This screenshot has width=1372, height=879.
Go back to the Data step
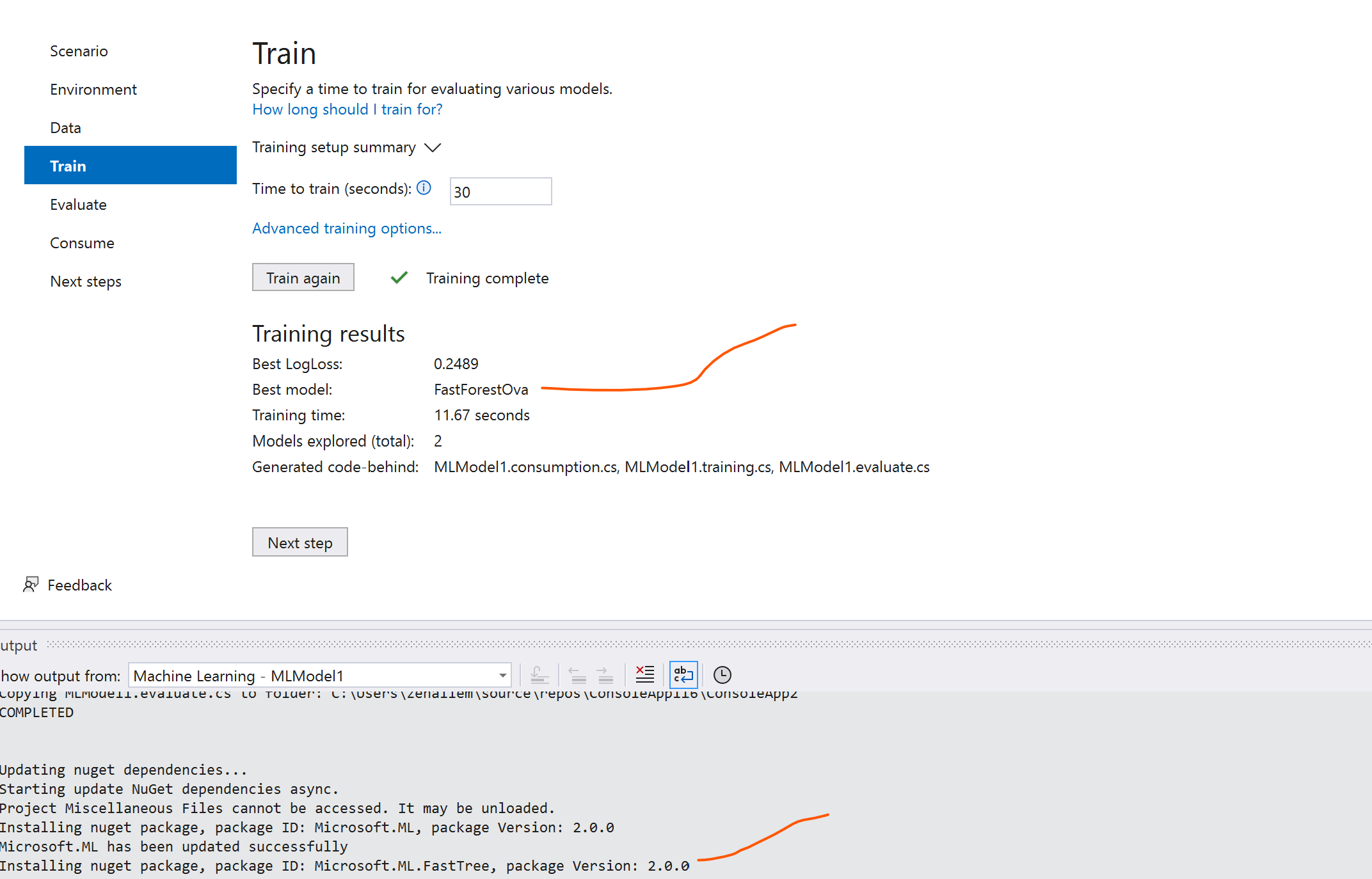coord(65,127)
